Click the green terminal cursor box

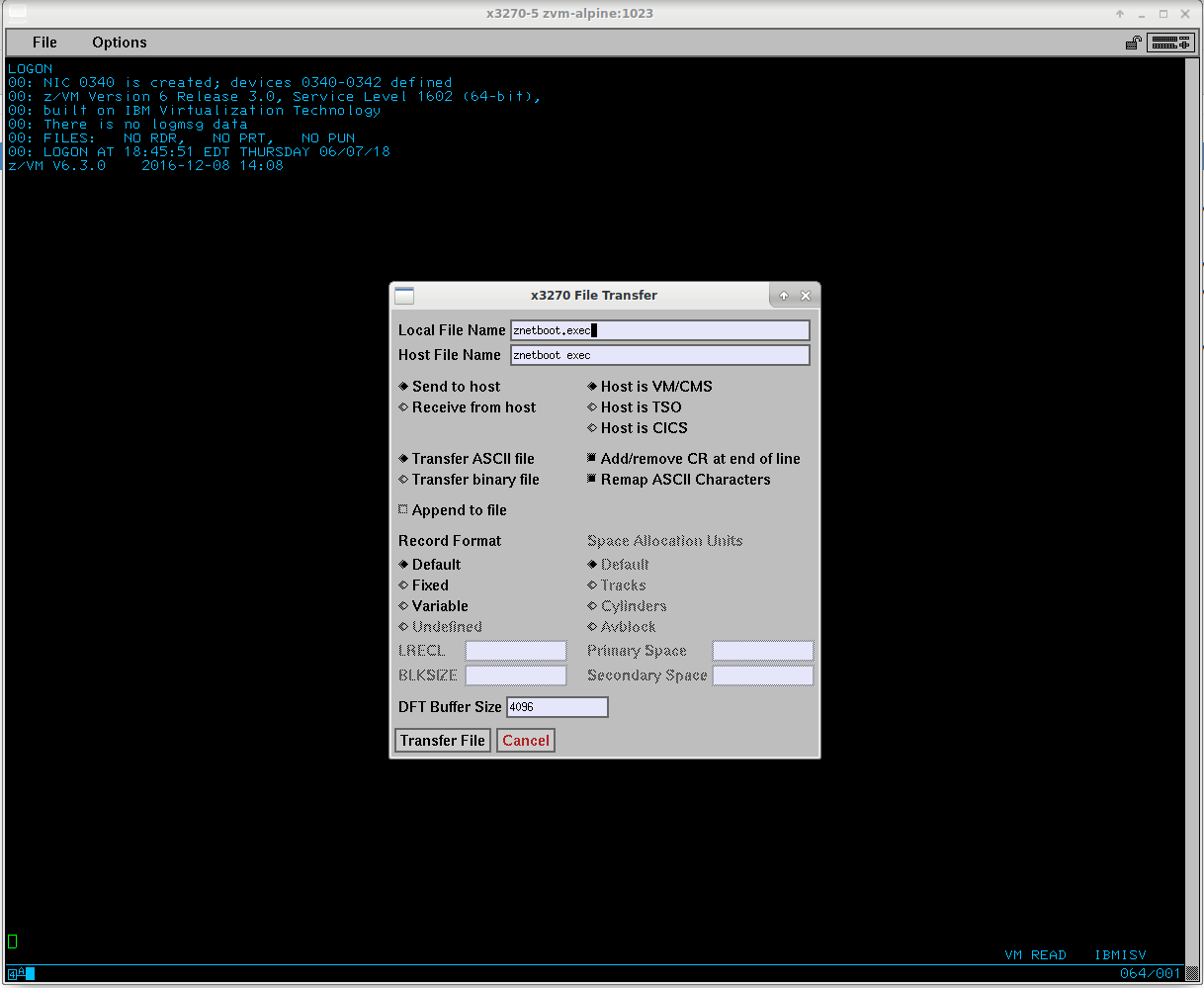[12, 942]
